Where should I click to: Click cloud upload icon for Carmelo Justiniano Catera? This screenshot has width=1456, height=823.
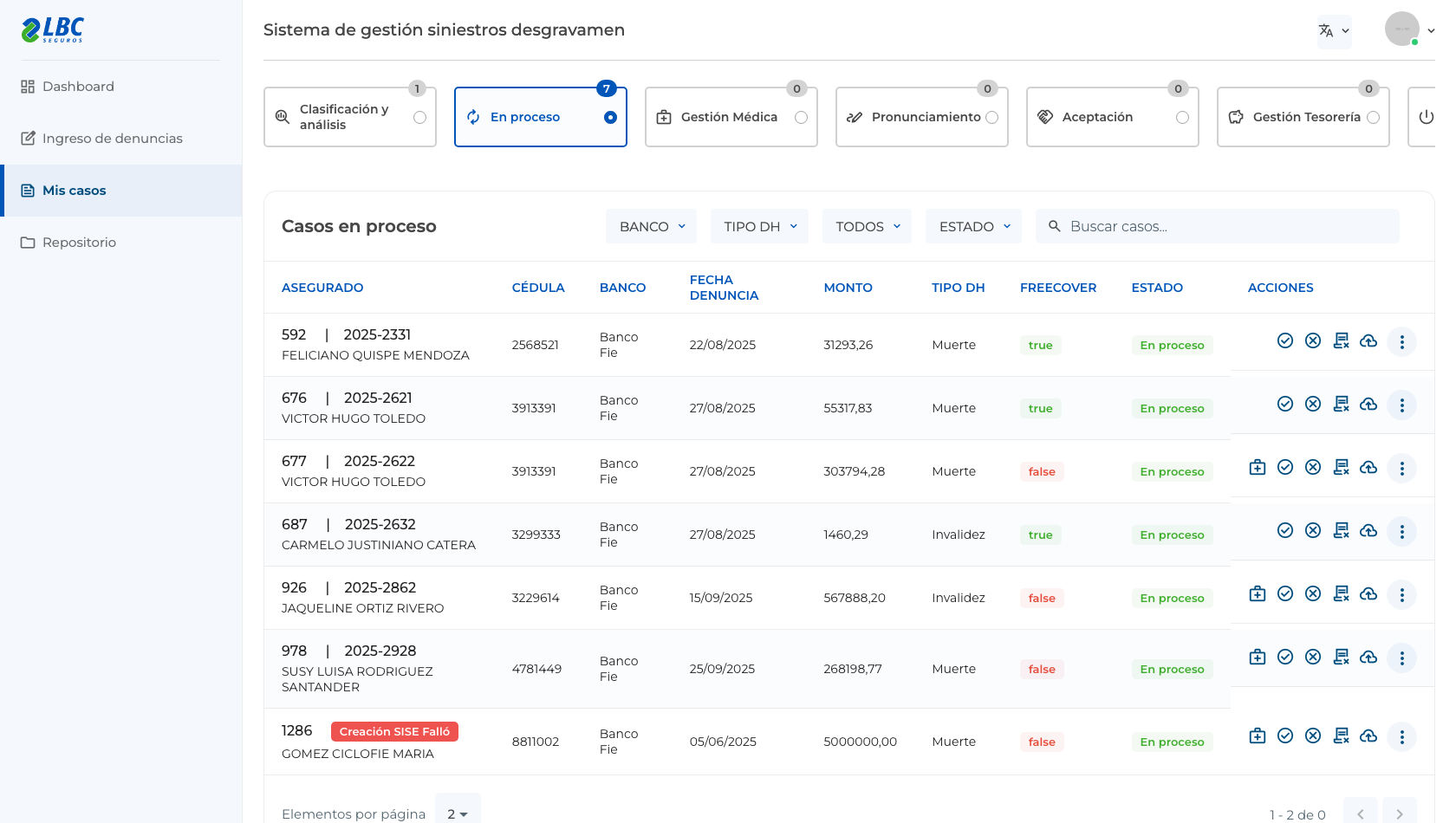1368,530
